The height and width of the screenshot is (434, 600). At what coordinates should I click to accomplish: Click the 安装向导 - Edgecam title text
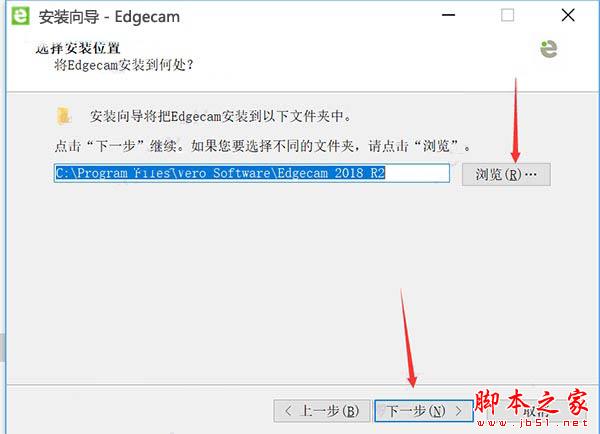point(109,17)
